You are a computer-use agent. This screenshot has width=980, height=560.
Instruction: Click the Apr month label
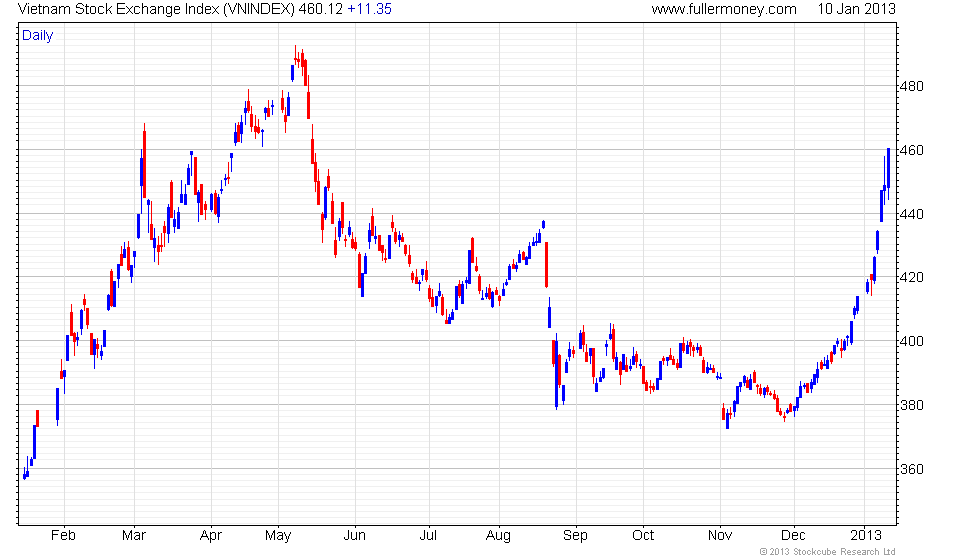pos(211,536)
